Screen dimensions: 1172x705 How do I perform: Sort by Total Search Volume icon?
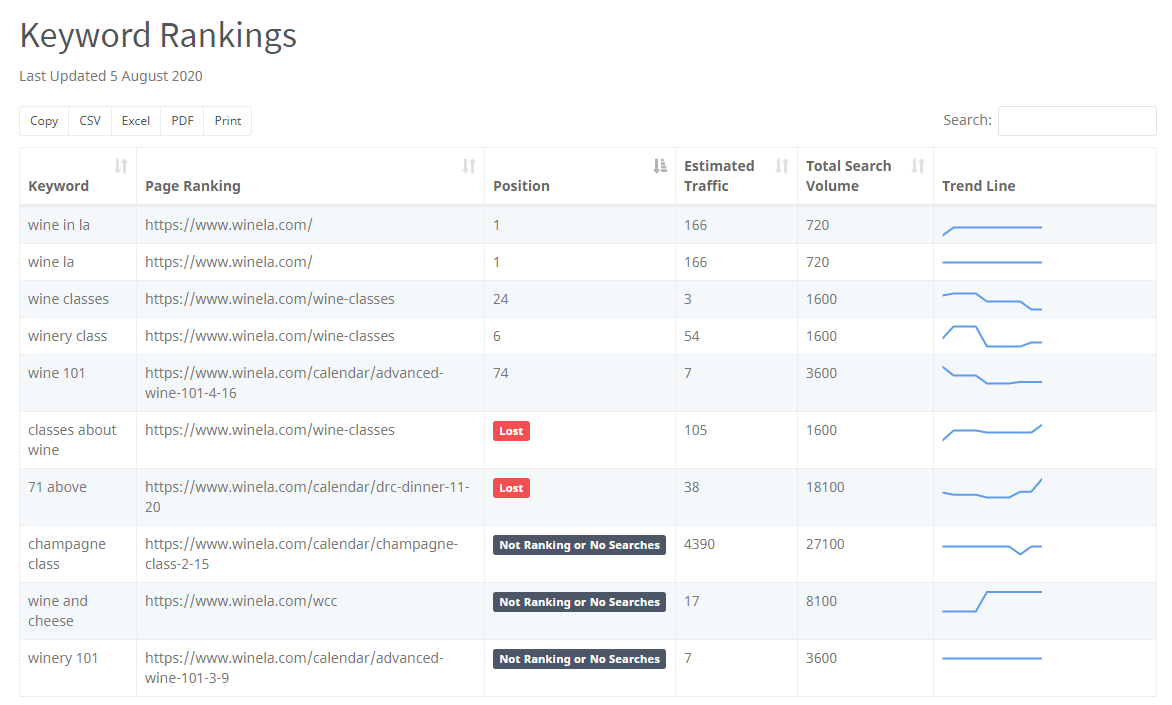coord(918,166)
